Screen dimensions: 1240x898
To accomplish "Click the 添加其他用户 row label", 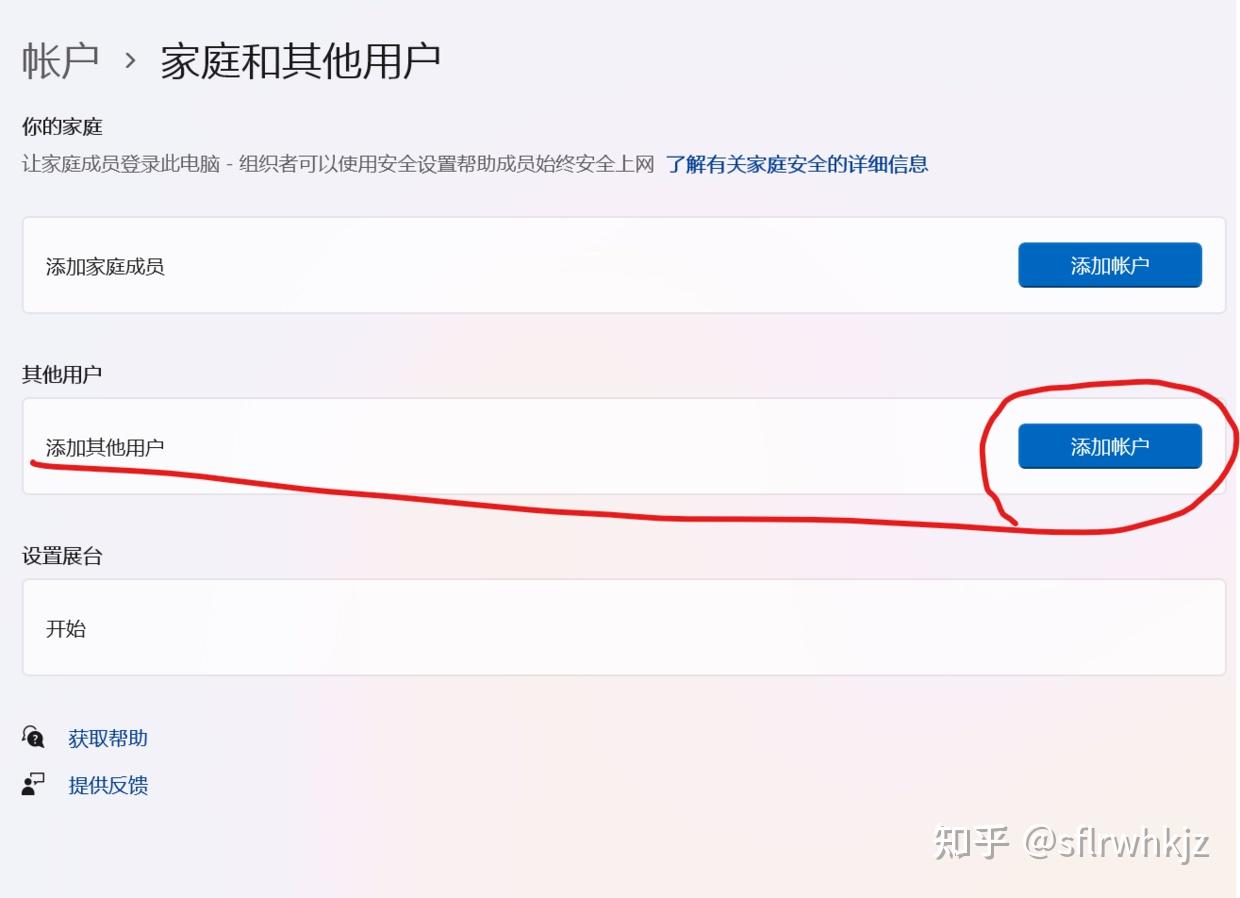I will click(105, 447).
